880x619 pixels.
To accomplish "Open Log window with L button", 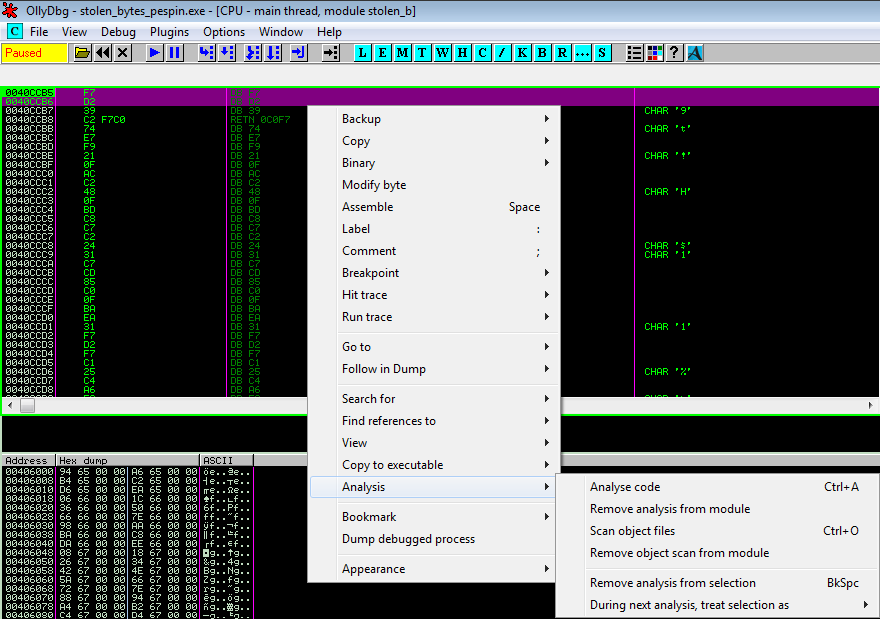I will coord(363,53).
